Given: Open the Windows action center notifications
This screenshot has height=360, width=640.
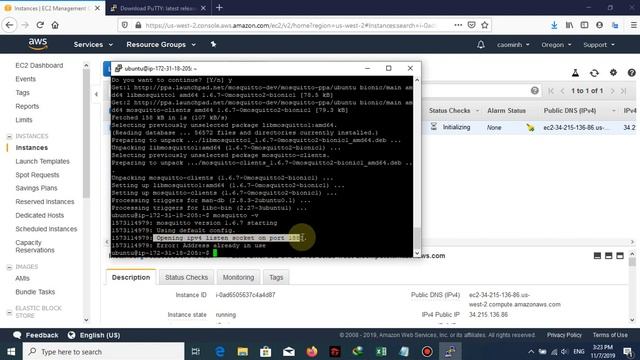Looking at the screenshot, I should click(628, 351).
